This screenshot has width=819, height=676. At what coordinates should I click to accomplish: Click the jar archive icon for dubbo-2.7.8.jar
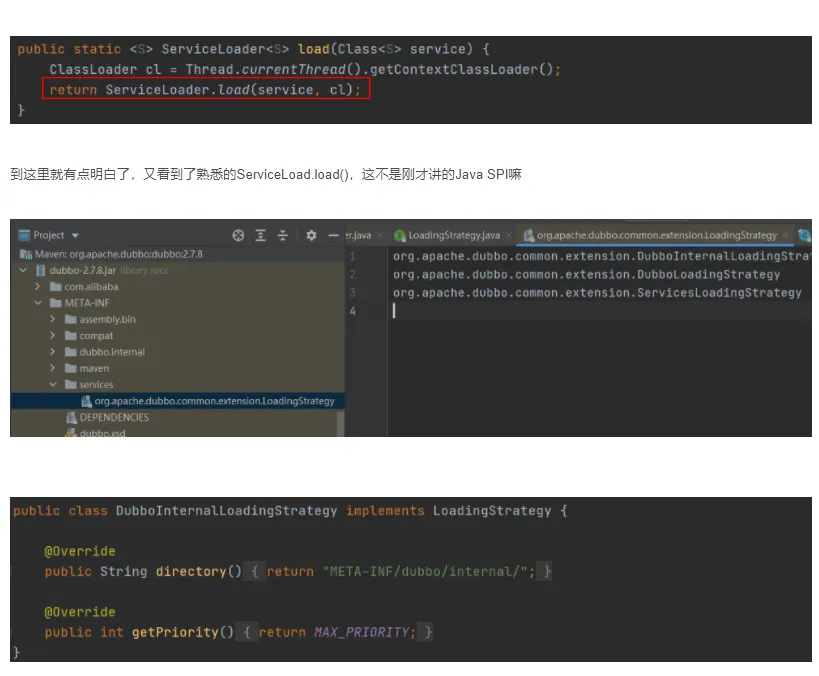point(40,271)
